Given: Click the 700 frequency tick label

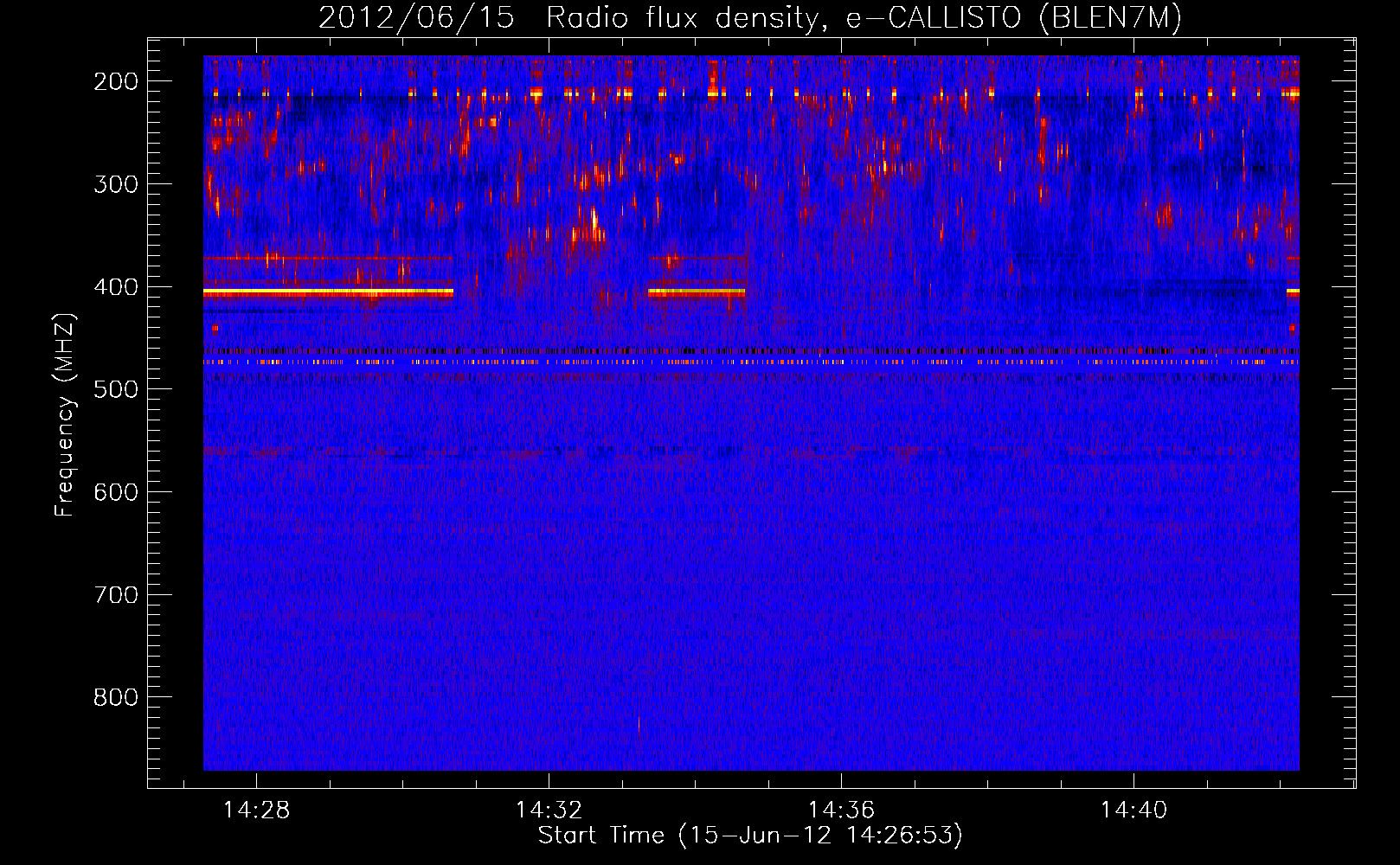Looking at the screenshot, I should [x=116, y=595].
